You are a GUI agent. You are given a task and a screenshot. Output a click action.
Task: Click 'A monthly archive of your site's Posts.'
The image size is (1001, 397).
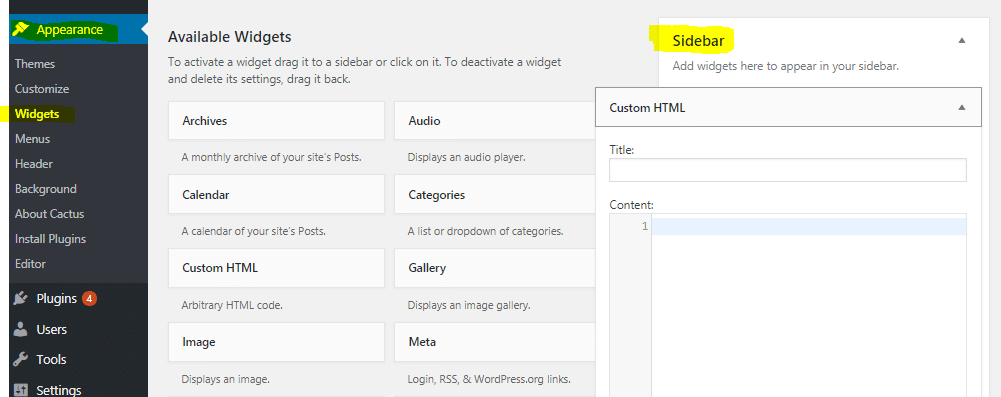271,157
